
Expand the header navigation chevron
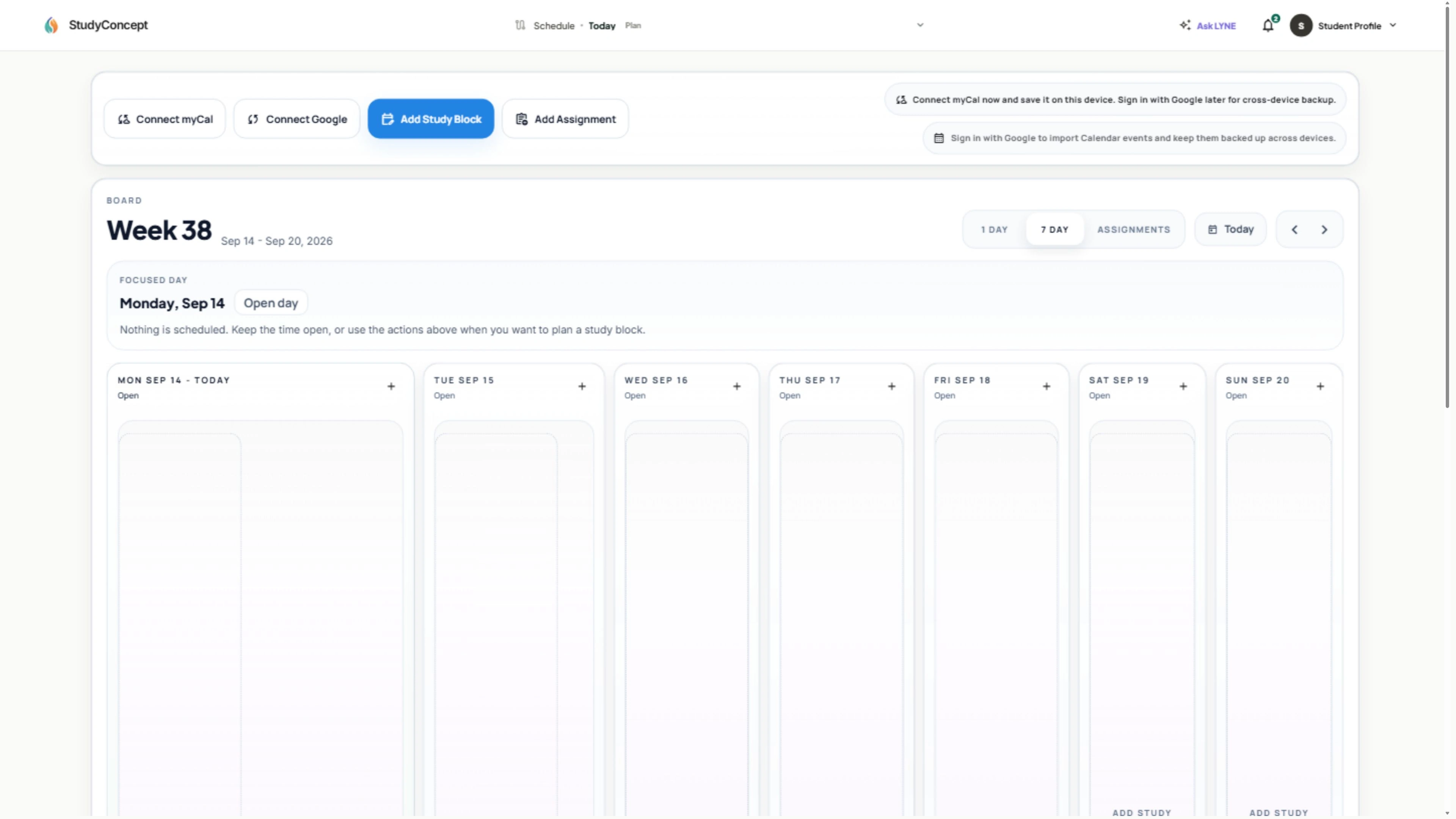[920, 25]
